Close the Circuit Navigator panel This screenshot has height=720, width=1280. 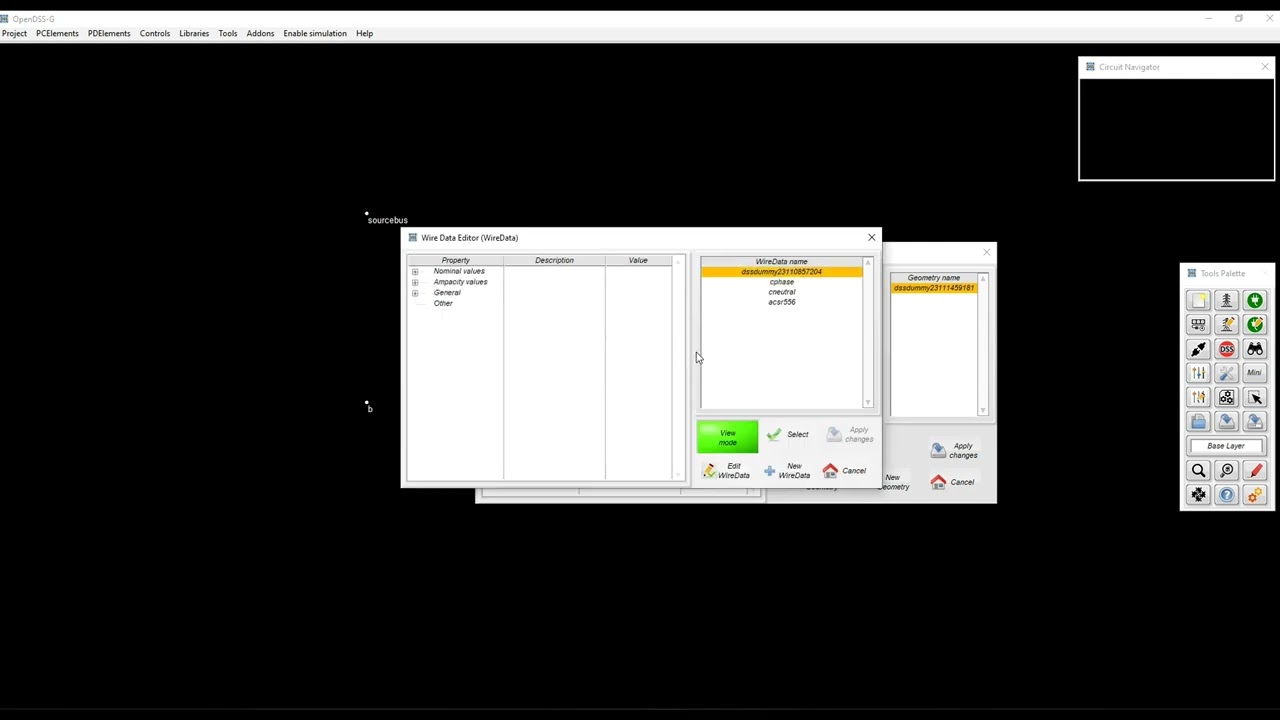point(1265,67)
